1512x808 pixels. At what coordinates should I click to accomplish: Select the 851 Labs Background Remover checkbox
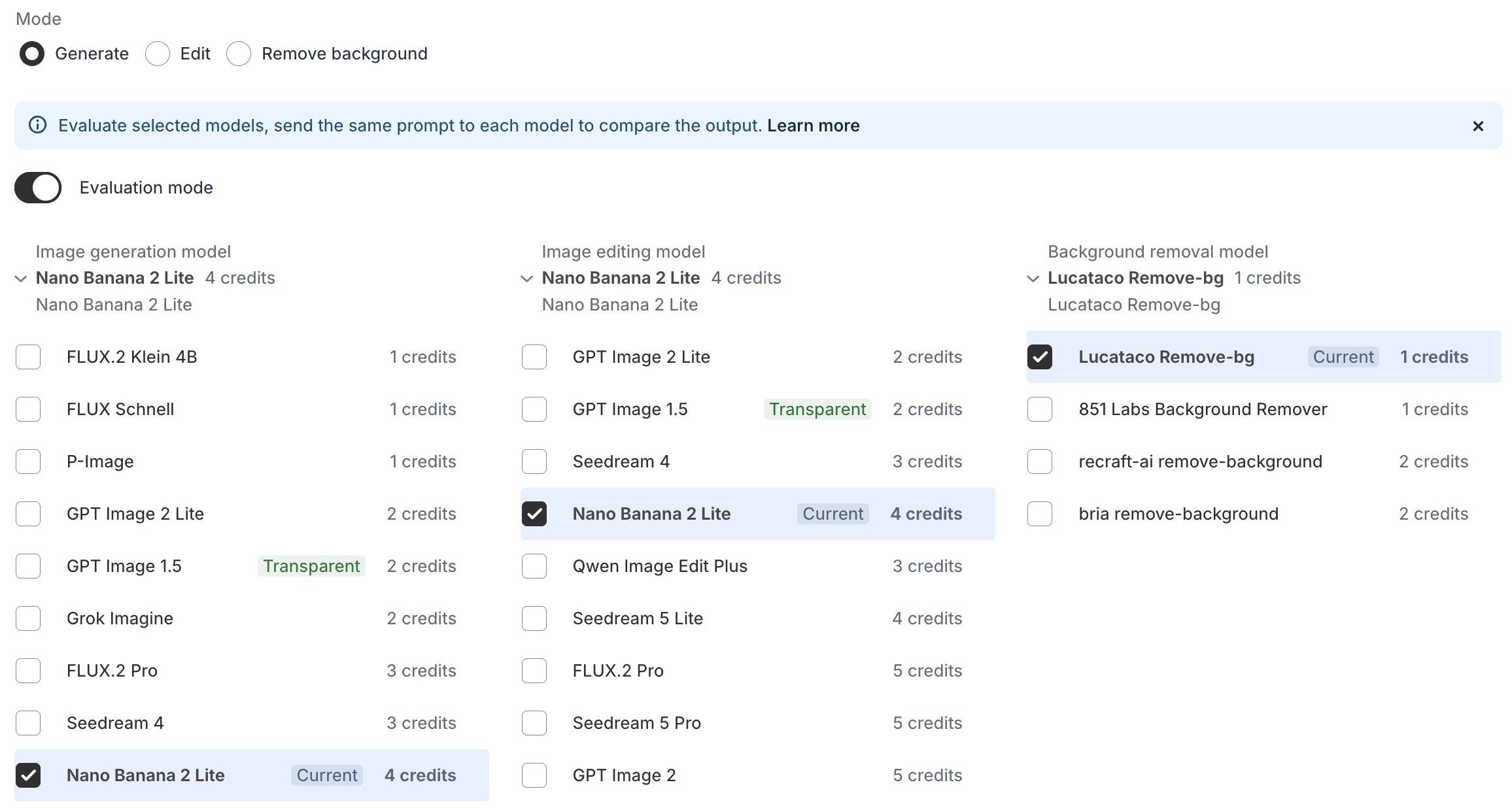(x=1040, y=409)
